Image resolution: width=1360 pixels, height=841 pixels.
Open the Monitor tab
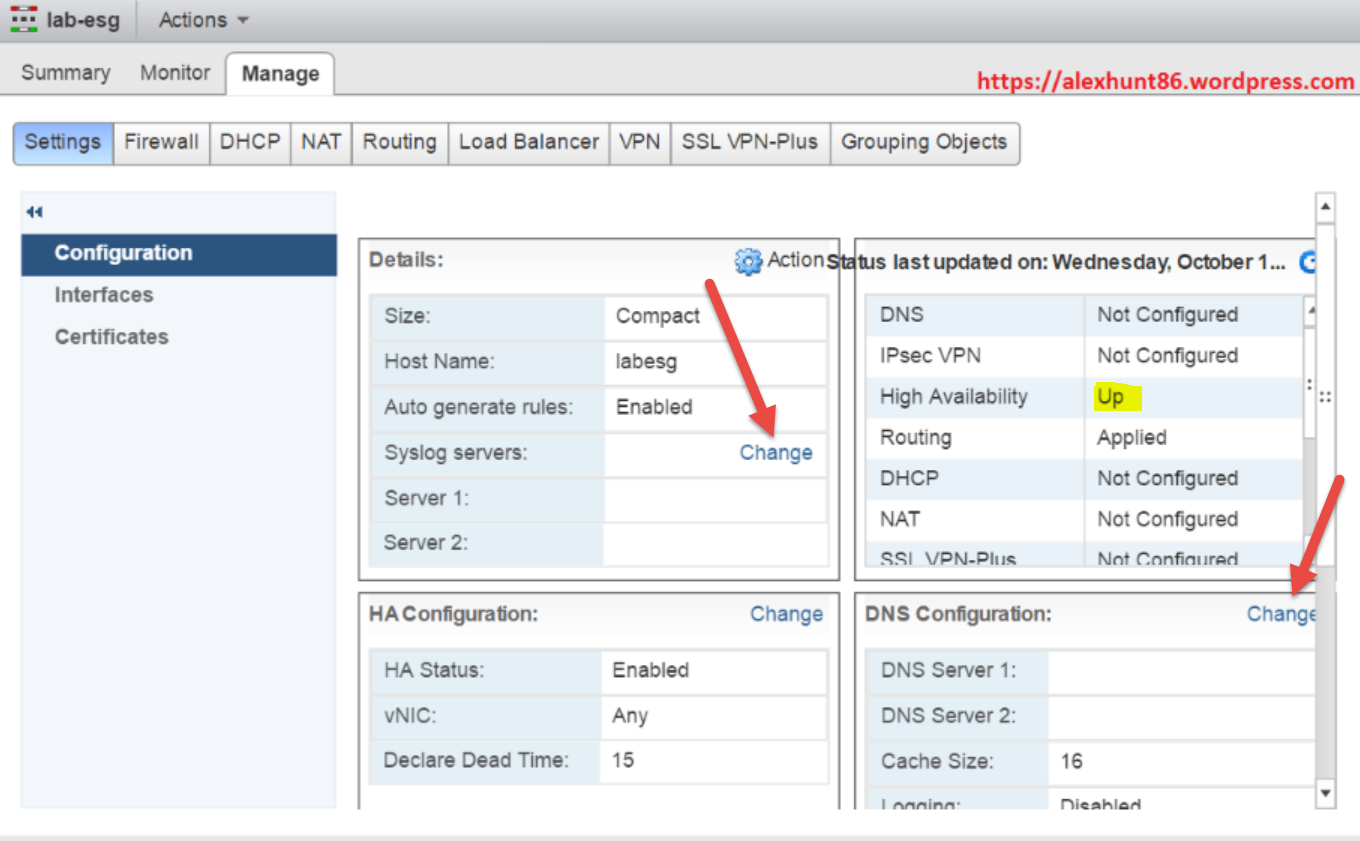click(x=175, y=73)
